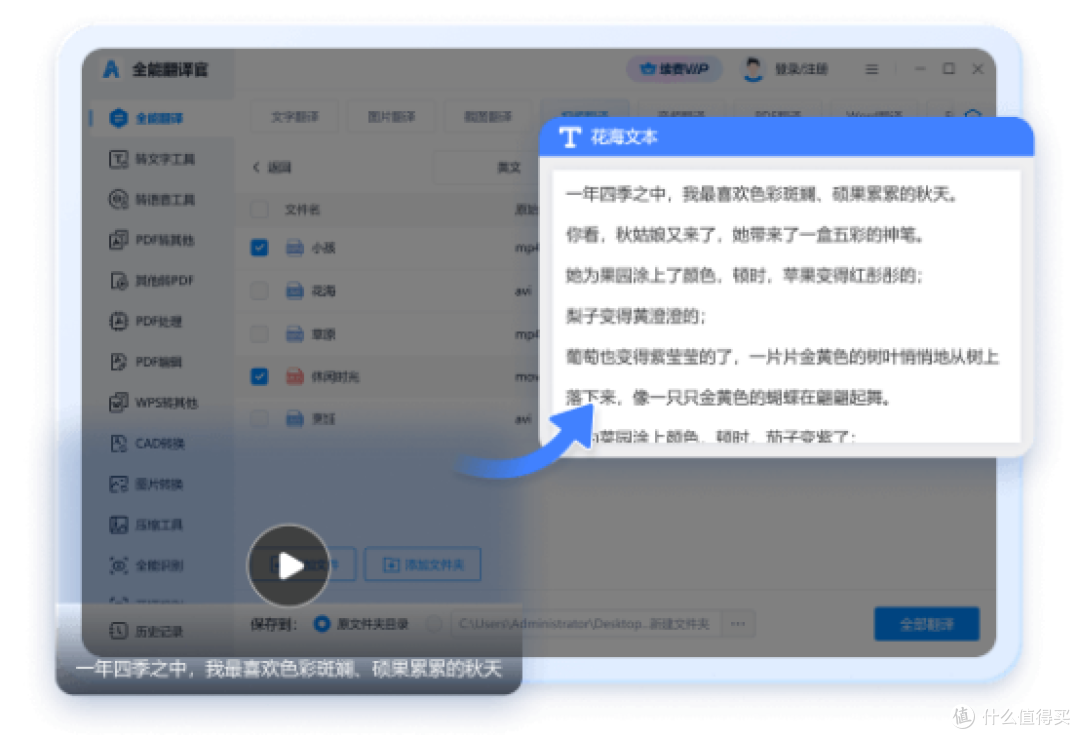Start translation with 全部翻译 button

pos(926,624)
